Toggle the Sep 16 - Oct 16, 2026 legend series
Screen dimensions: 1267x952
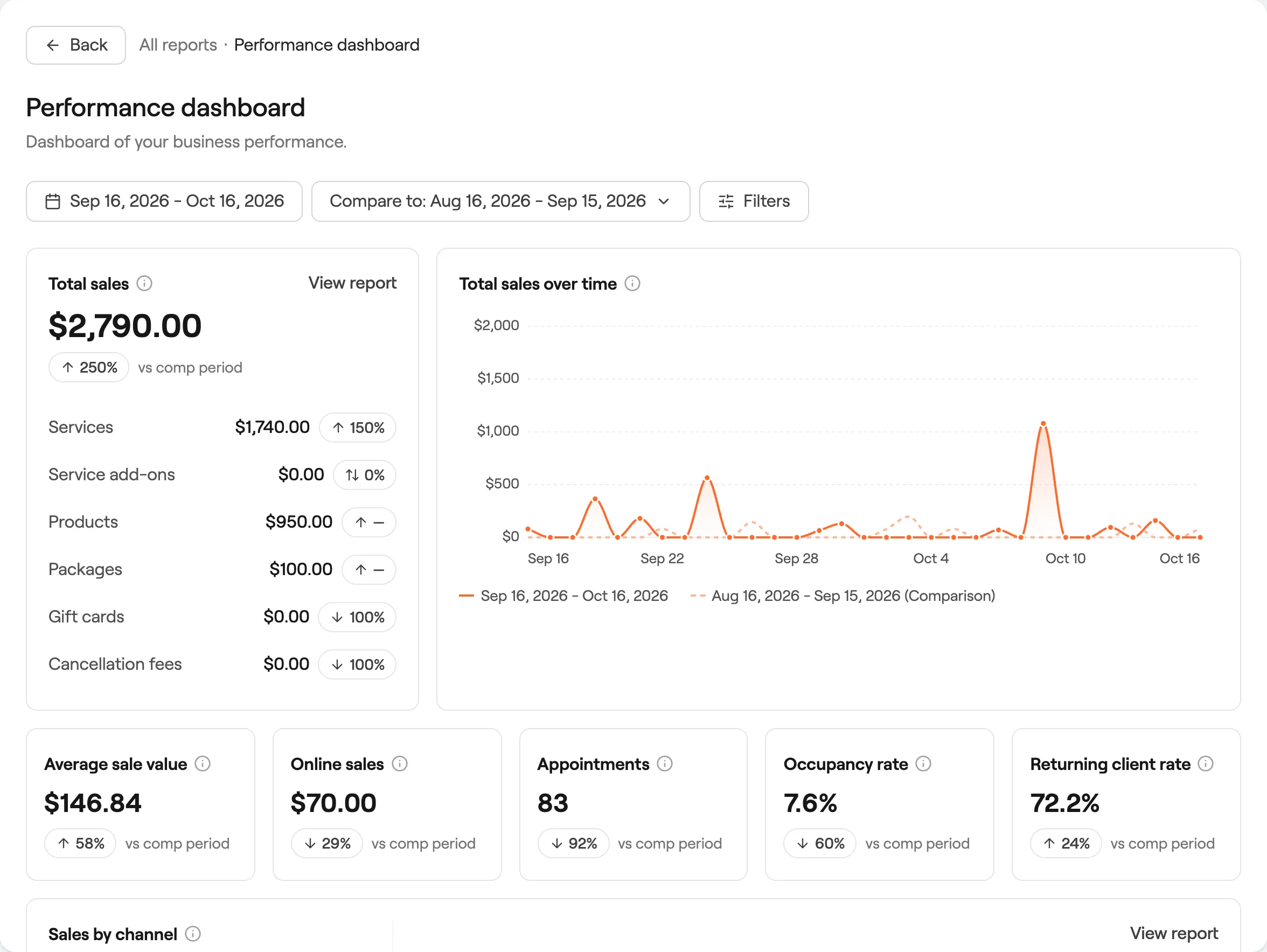[563, 596]
